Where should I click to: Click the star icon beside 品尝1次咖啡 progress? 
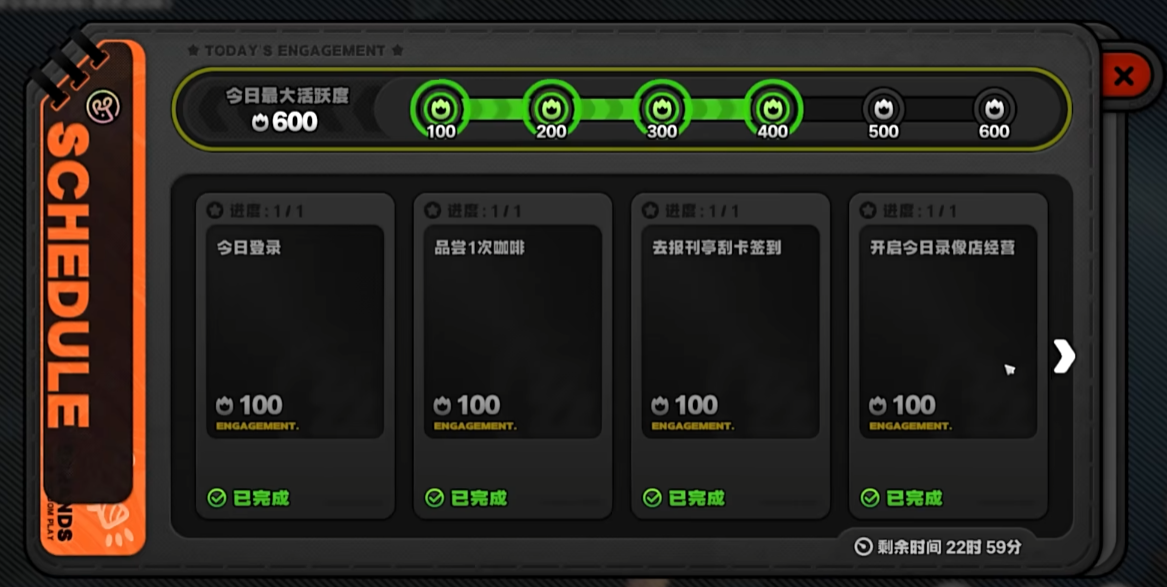click(x=432, y=211)
